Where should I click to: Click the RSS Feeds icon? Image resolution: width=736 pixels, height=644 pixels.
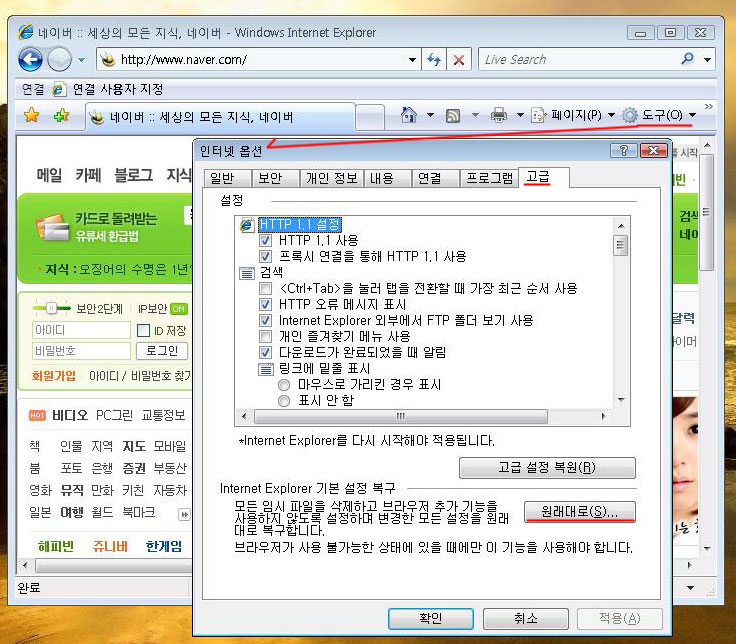click(x=452, y=115)
